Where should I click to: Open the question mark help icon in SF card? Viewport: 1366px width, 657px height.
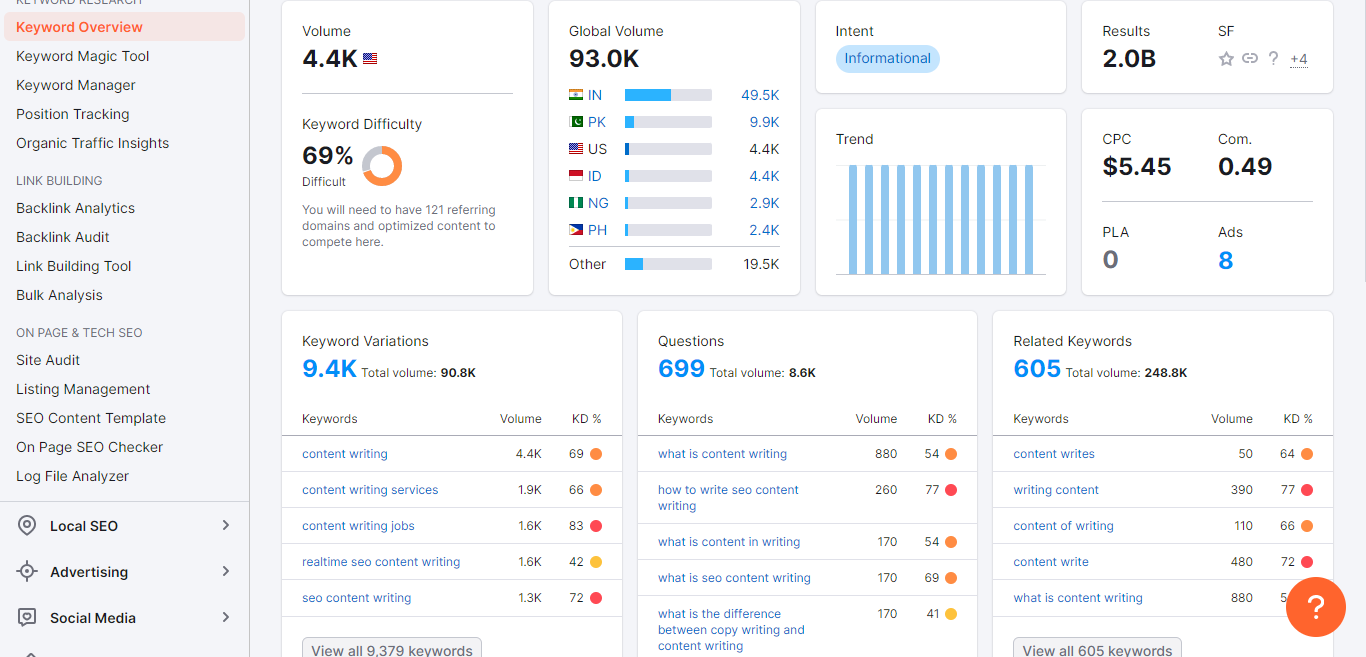point(1272,59)
